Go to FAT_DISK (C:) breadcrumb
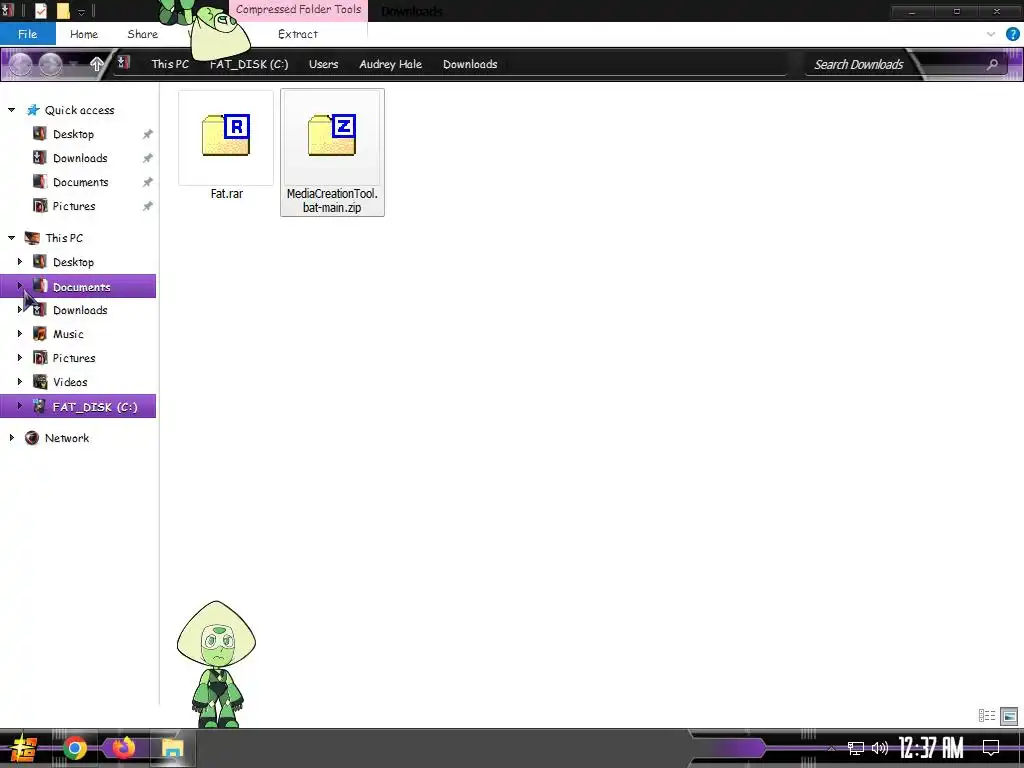 click(249, 64)
